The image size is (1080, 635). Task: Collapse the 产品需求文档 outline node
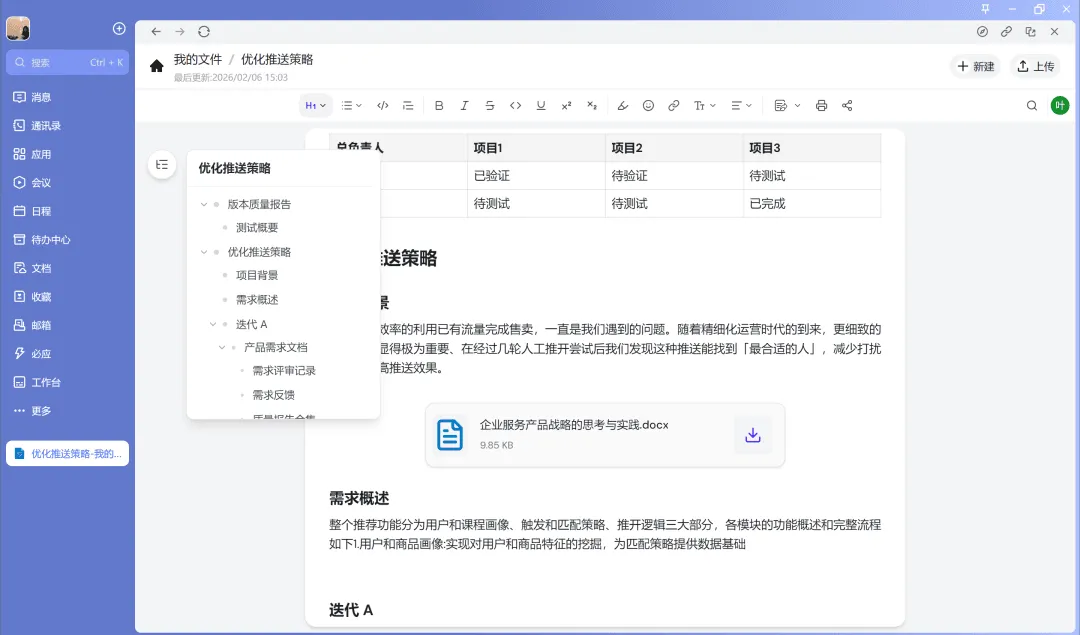click(x=222, y=348)
